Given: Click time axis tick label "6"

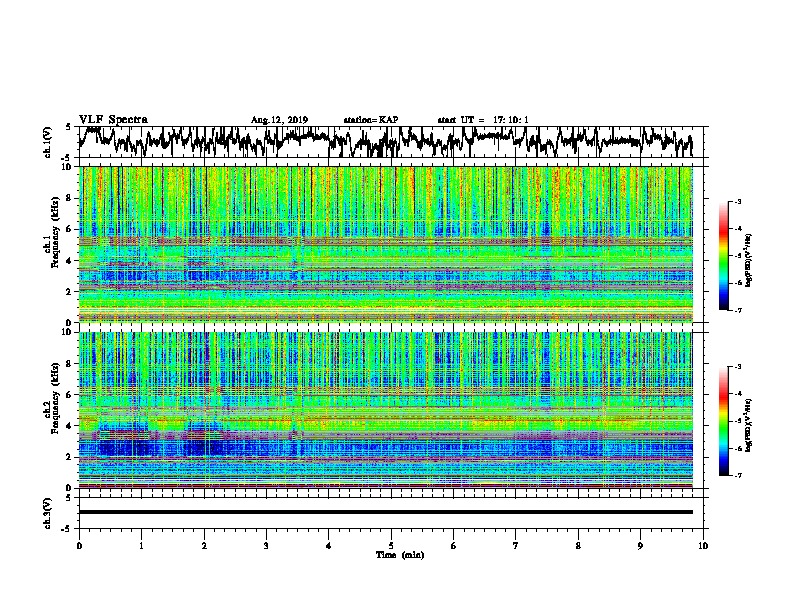Looking at the screenshot, I should point(454,546).
